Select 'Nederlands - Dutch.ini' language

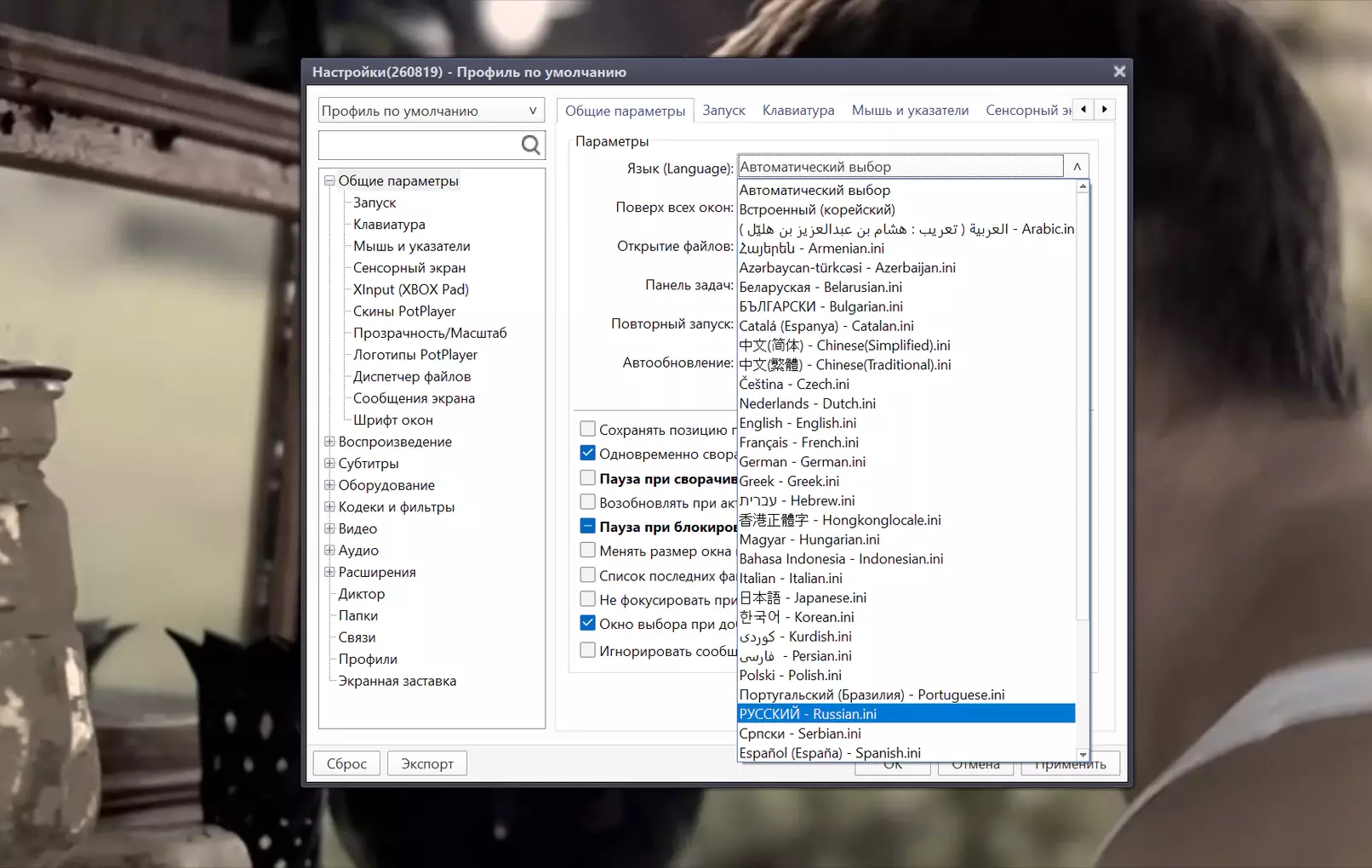click(x=906, y=404)
